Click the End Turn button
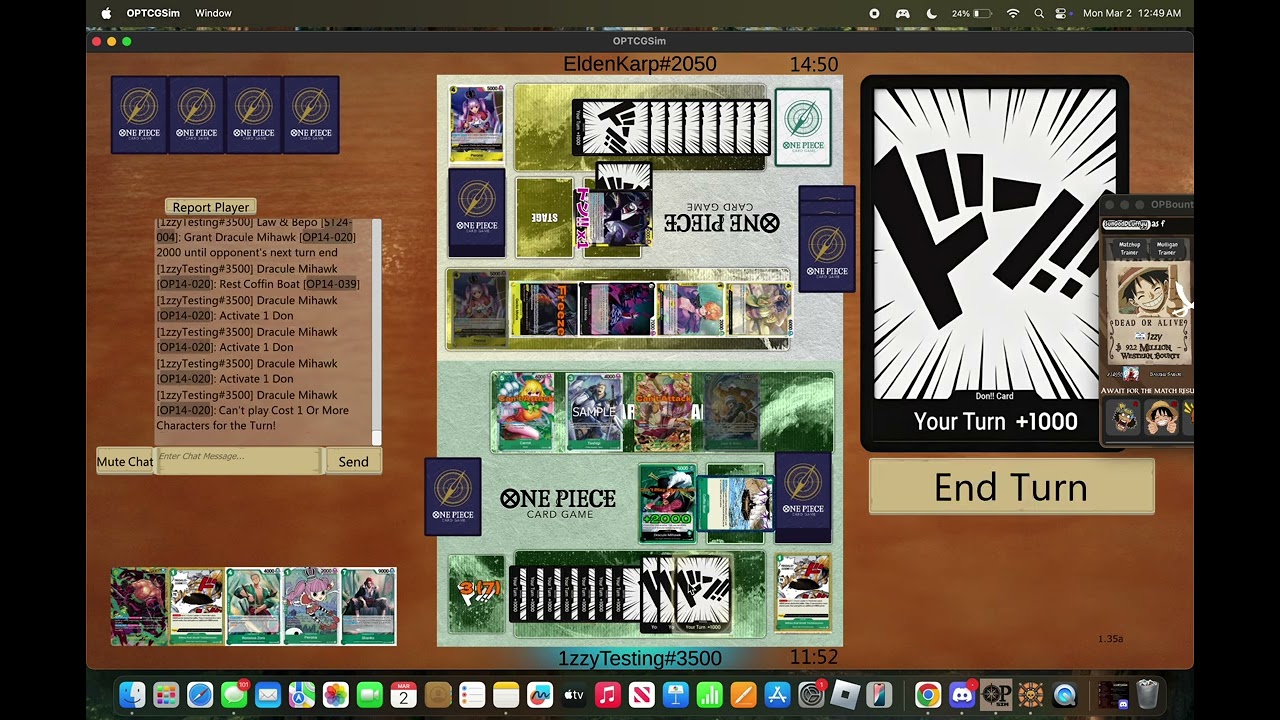 [1011, 487]
